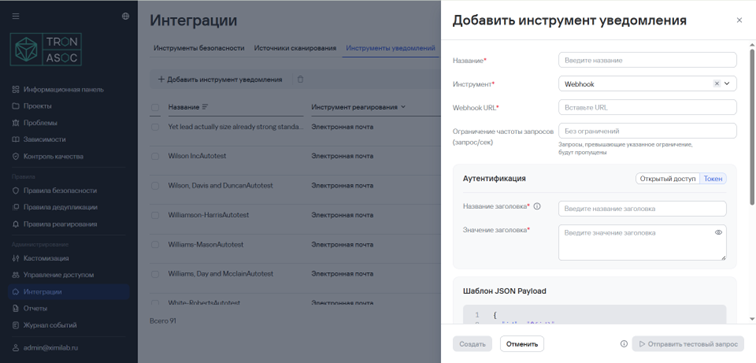Click the Значение заголовка textarea
The height and width of the screenshot is (363, 756).
tap(642, 242)
